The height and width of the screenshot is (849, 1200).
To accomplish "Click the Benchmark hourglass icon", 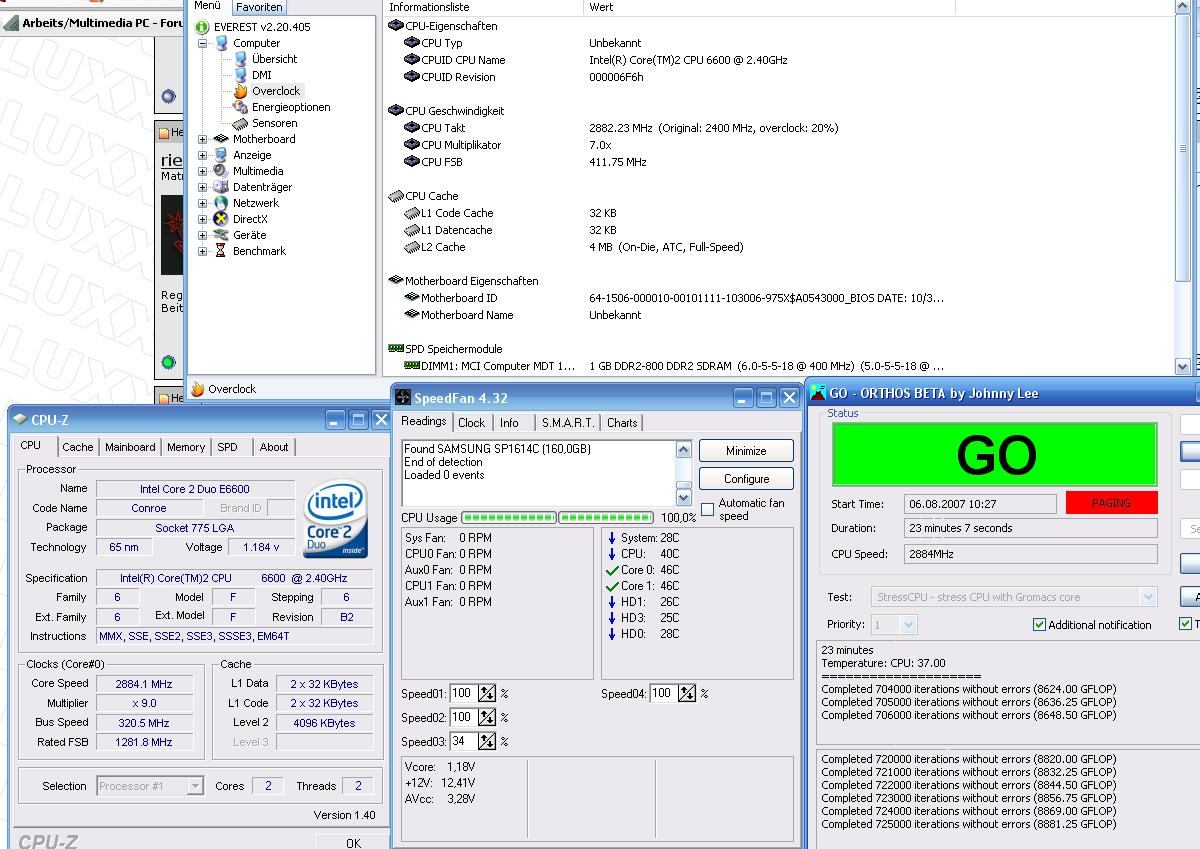I will [x=221, y=251].
